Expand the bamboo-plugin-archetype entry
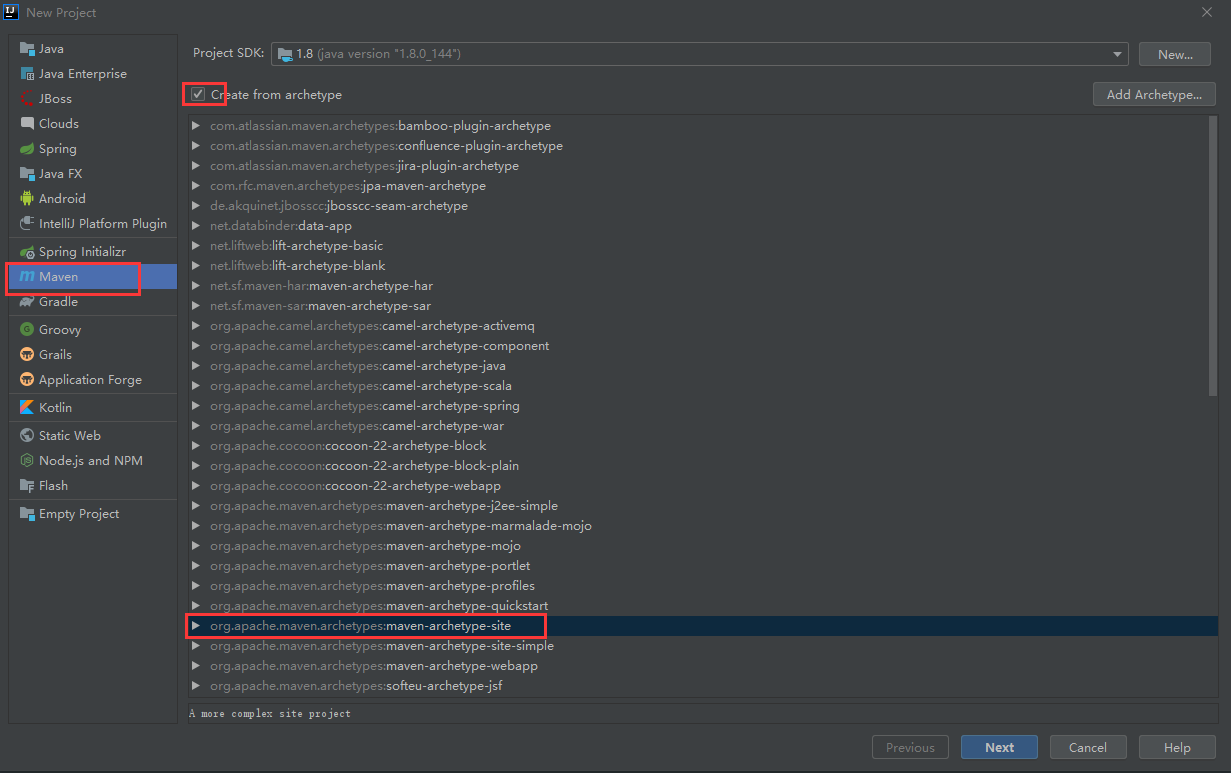 click(x=196, y=126)
